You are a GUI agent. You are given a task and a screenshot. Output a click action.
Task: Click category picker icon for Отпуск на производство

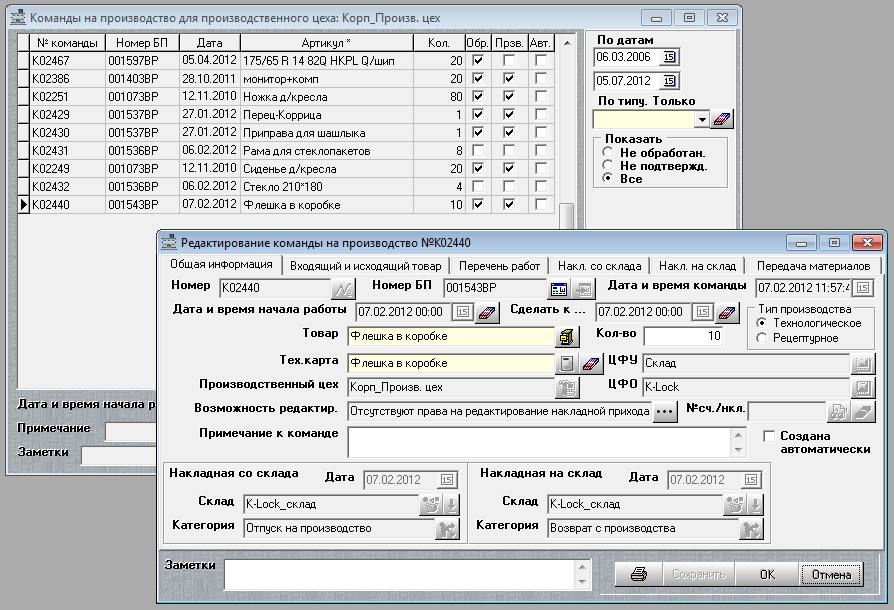coord(447,529)
